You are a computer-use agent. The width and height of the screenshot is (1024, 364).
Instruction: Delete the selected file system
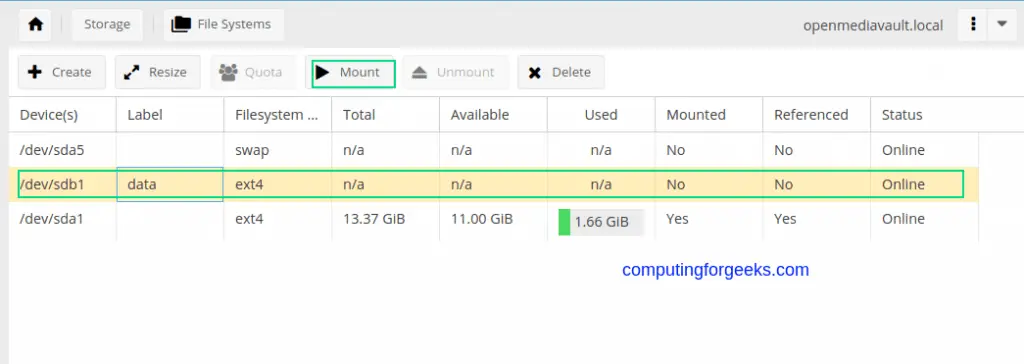pos(560,72)
